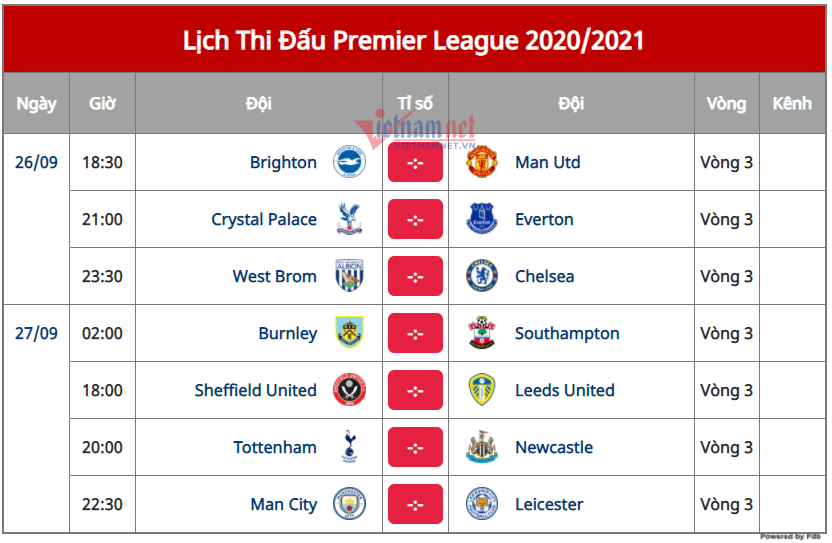Click the Leeds United crest
The image size is (832, 543).
tap(482, 391)
